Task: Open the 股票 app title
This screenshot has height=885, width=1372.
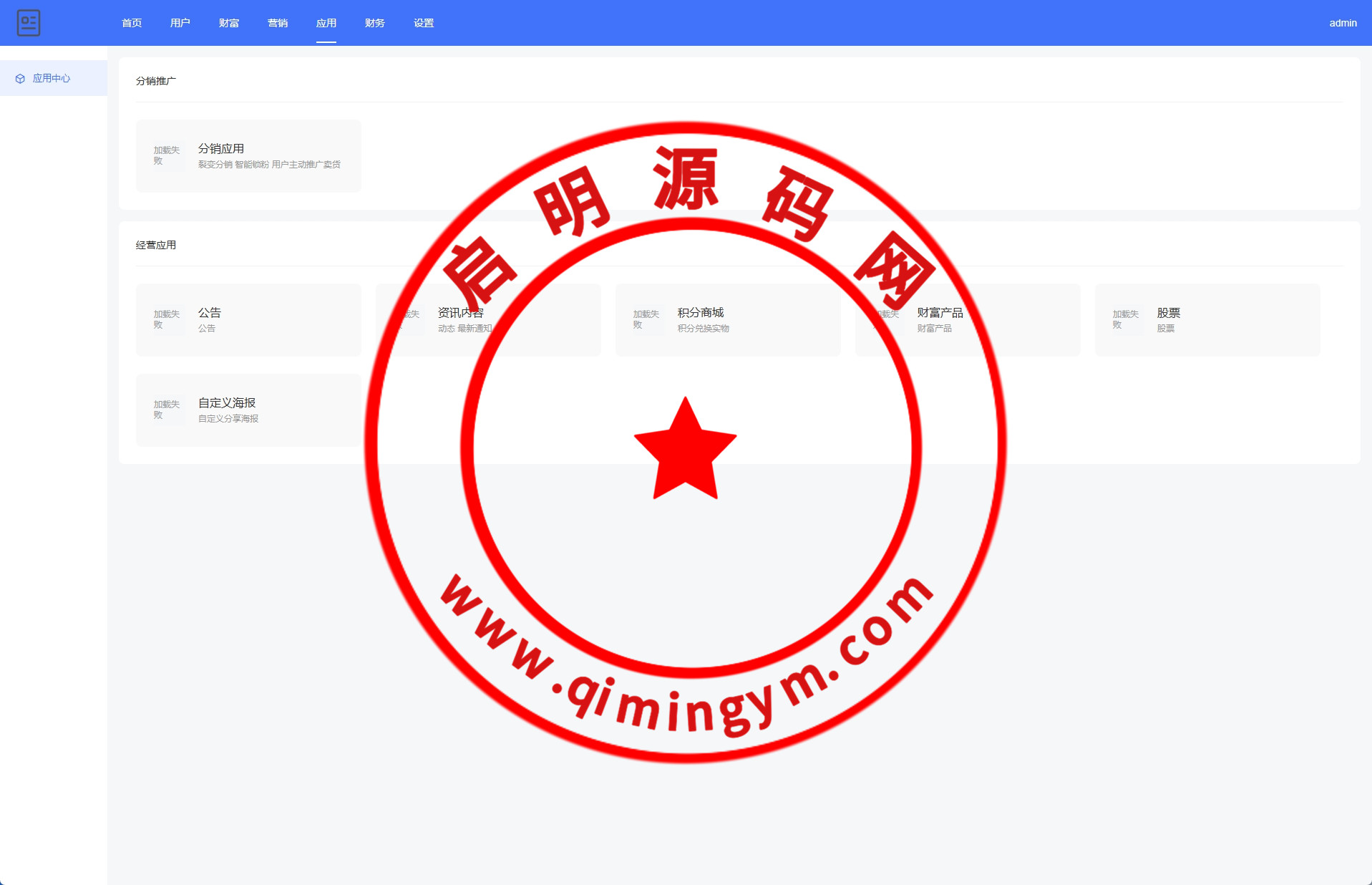Action: pos(1168,313)
